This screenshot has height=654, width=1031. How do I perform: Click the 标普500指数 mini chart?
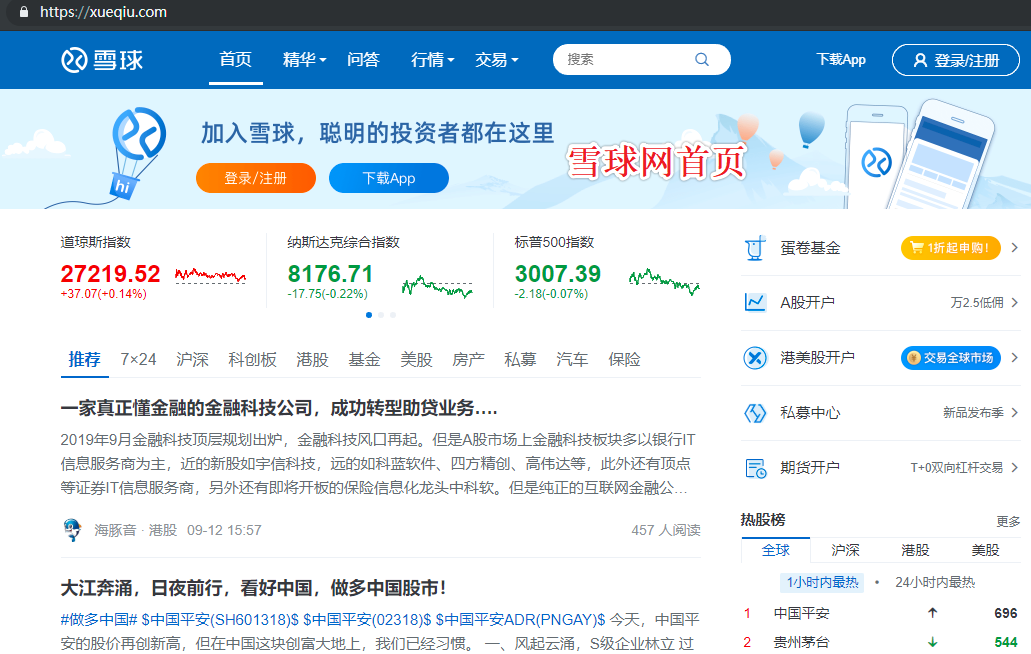click(664, 281)
